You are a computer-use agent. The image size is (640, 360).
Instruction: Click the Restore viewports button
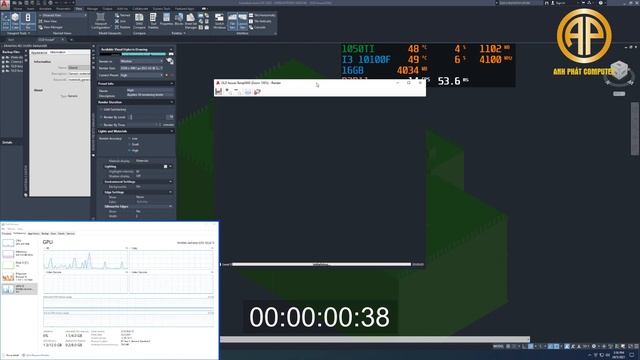pos(122,27)
